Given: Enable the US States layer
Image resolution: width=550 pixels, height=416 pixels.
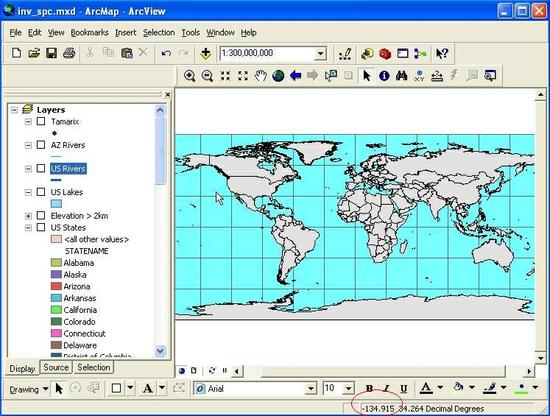Looking at the screenshot, I should pos(41,227).
